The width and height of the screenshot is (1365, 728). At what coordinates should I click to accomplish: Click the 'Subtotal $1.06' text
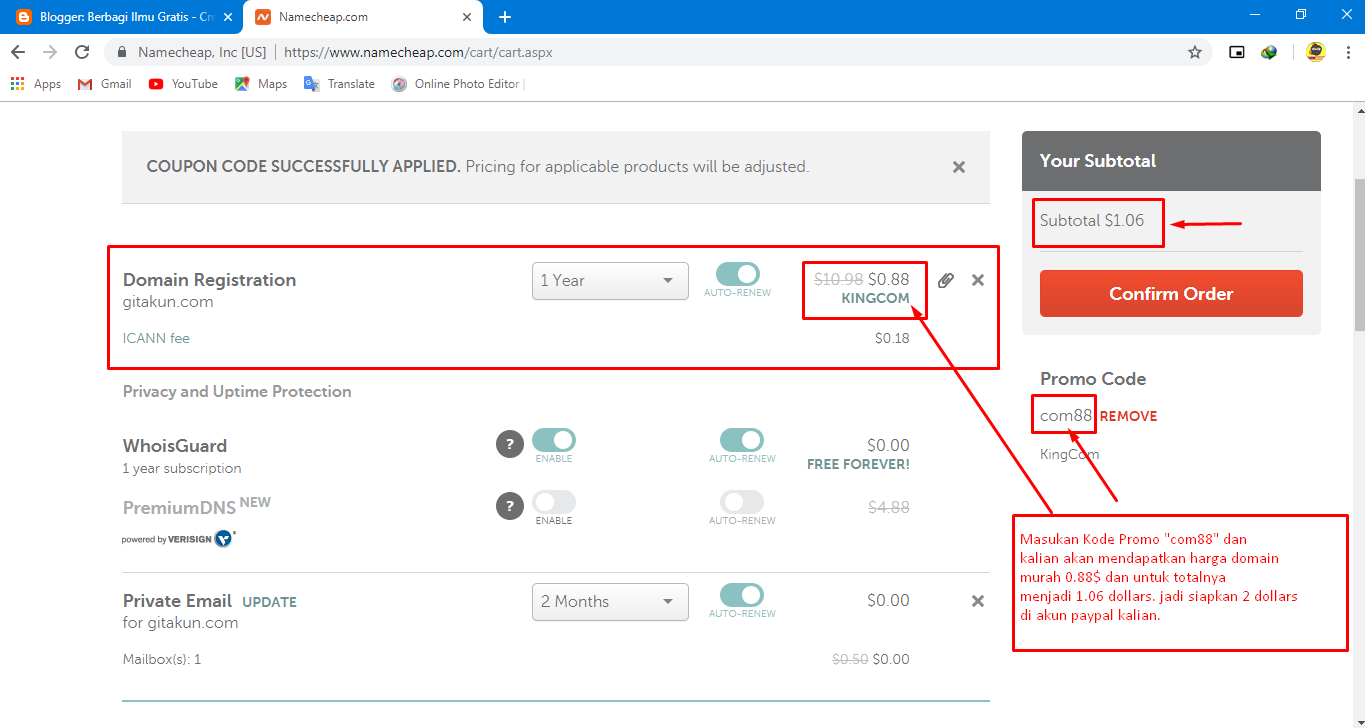(x=1092, y=220)
